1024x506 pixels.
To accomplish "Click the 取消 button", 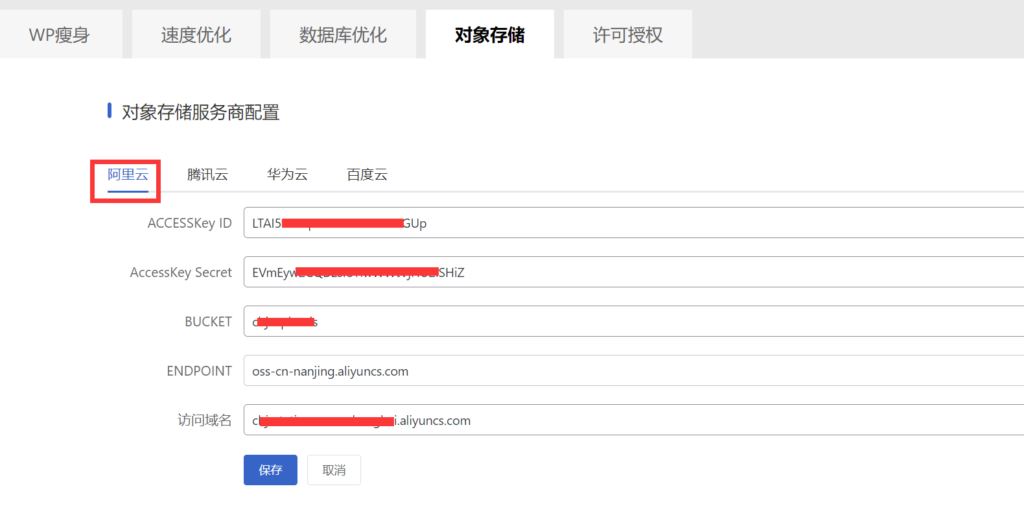I will tap(334, 470).
